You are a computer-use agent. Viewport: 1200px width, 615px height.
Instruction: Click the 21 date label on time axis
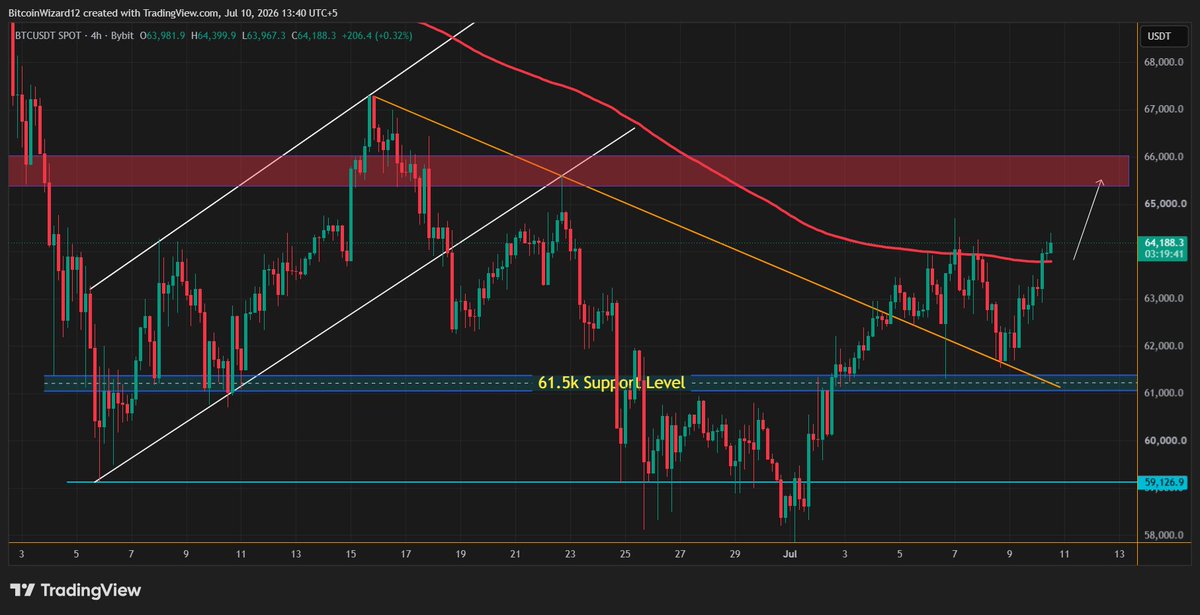coord(515,553)
